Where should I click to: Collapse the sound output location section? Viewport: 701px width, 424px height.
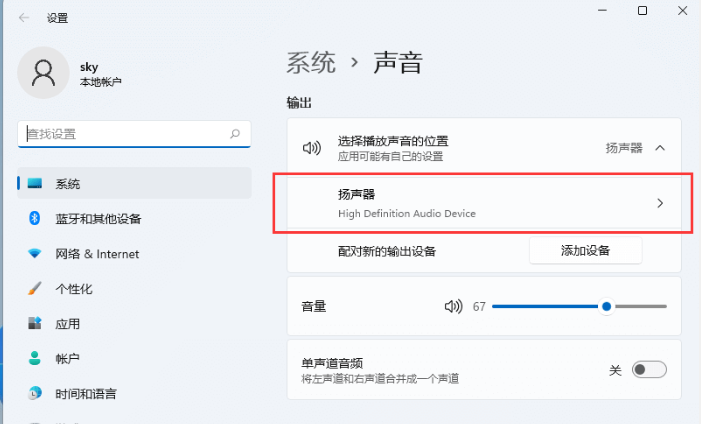(660, 148)
